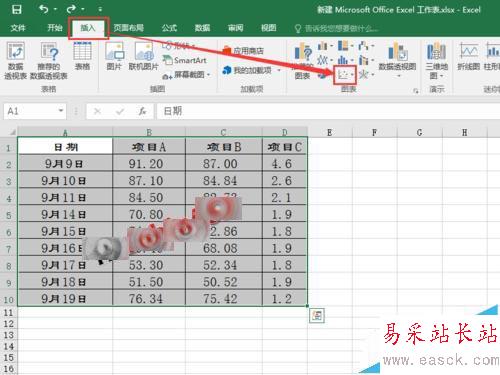Image resolution: width=500 pixels, height=375 pixels.
Task: Insert a 折线图 line sparkline
Action: pyautogui.click(x=469, y=56)
